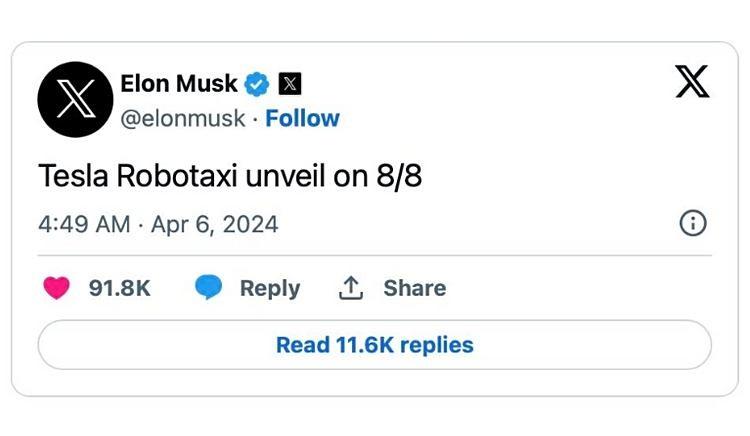The height and width of the screenshot is (436, 750).
Task: Follow the @elonmusk account
Action: pos(302,118)
